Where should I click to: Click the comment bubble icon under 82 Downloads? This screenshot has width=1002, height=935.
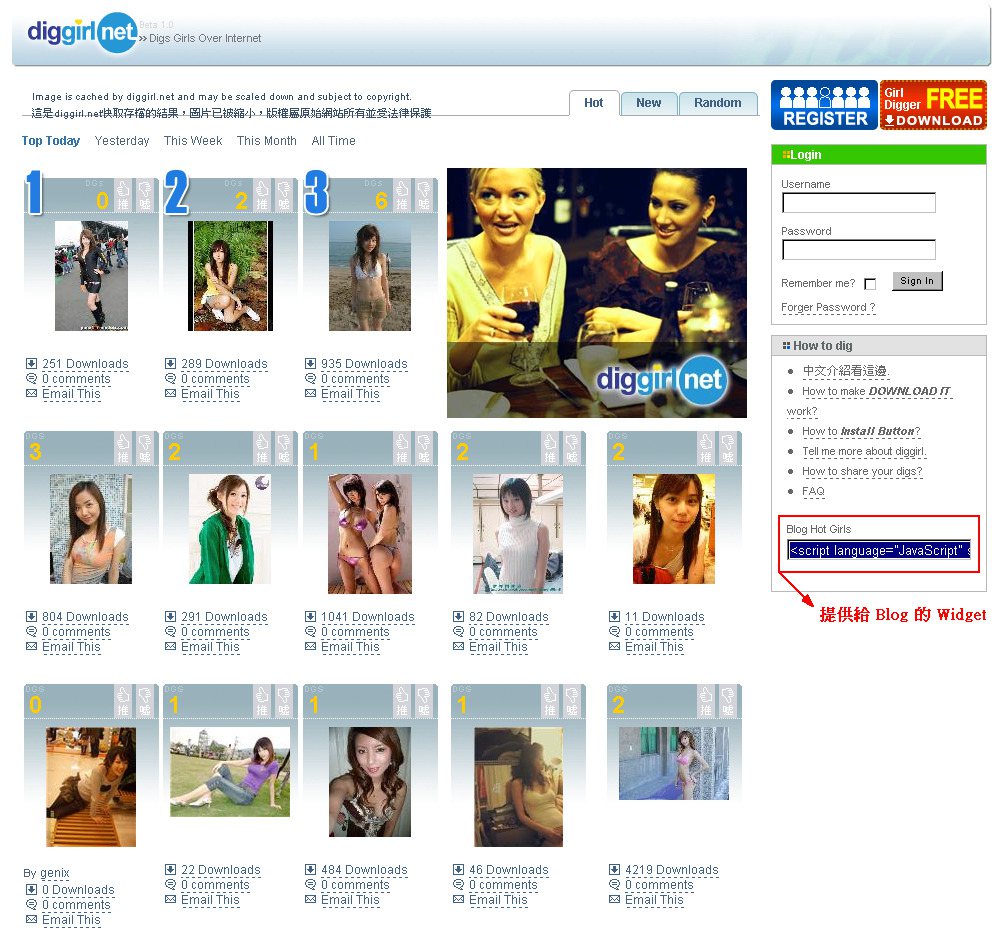[x=458, y=631]
